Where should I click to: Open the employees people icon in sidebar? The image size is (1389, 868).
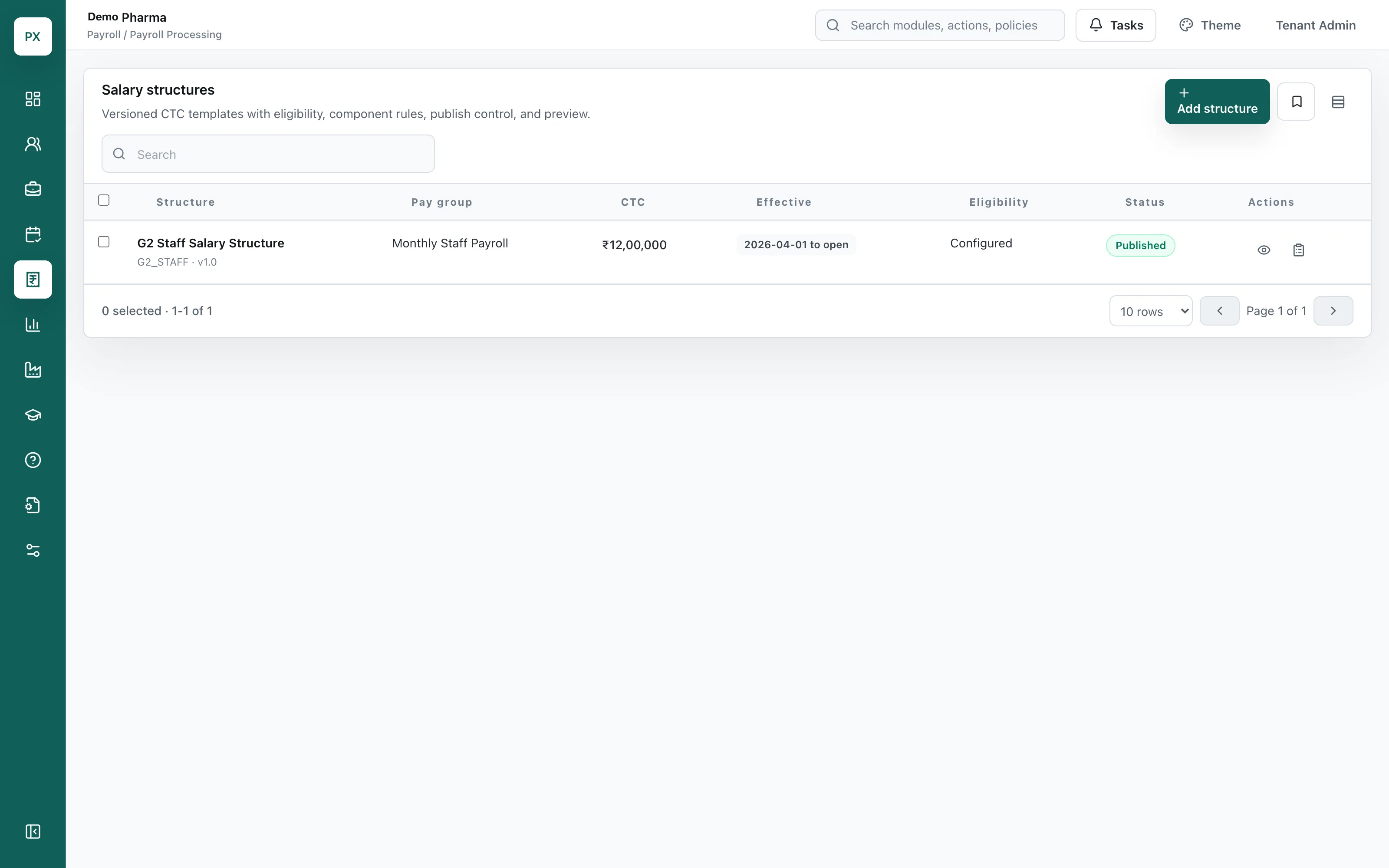(33, 144)
